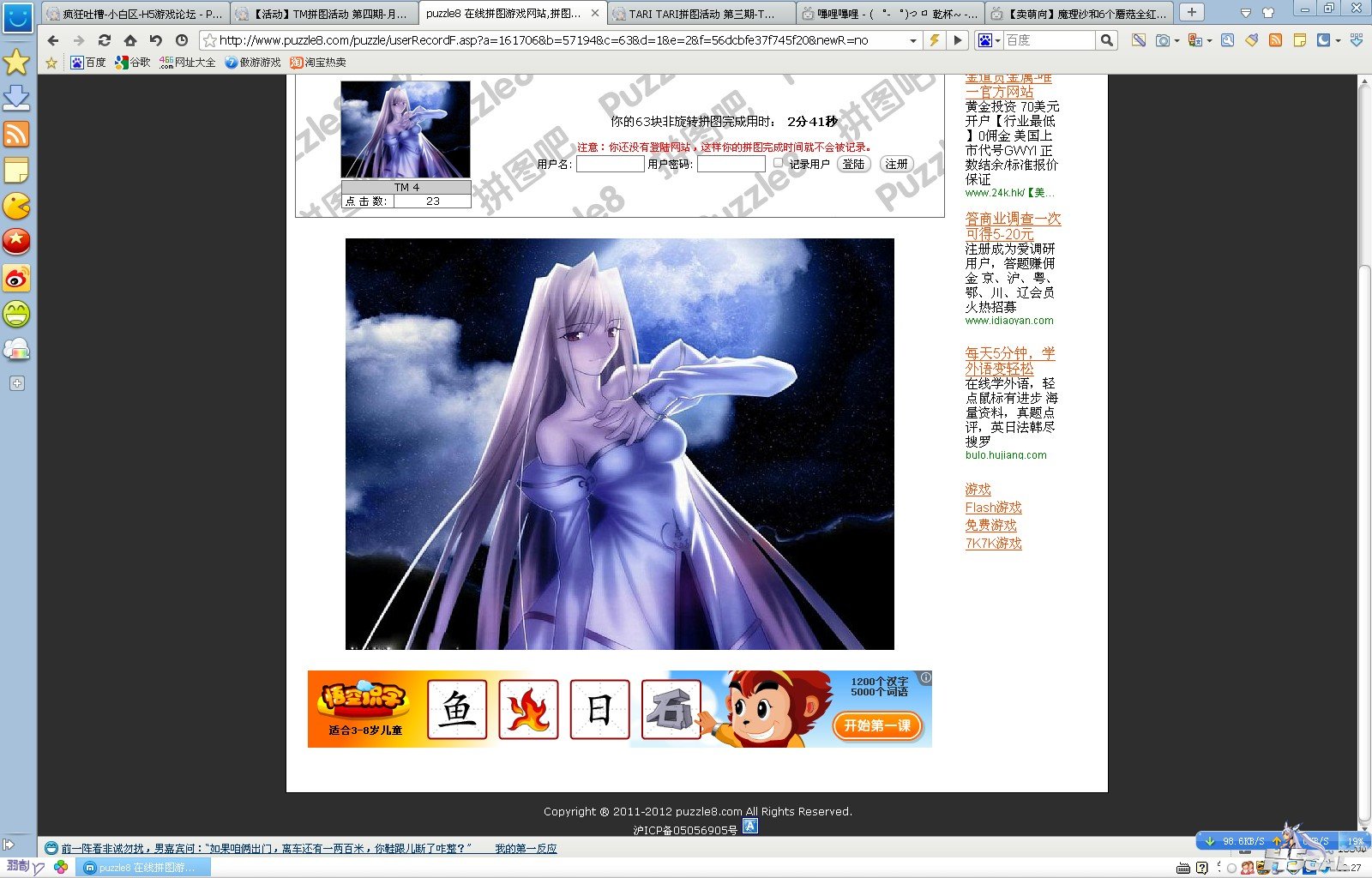Open the translate toolbar icon

tap(1194, 40)
